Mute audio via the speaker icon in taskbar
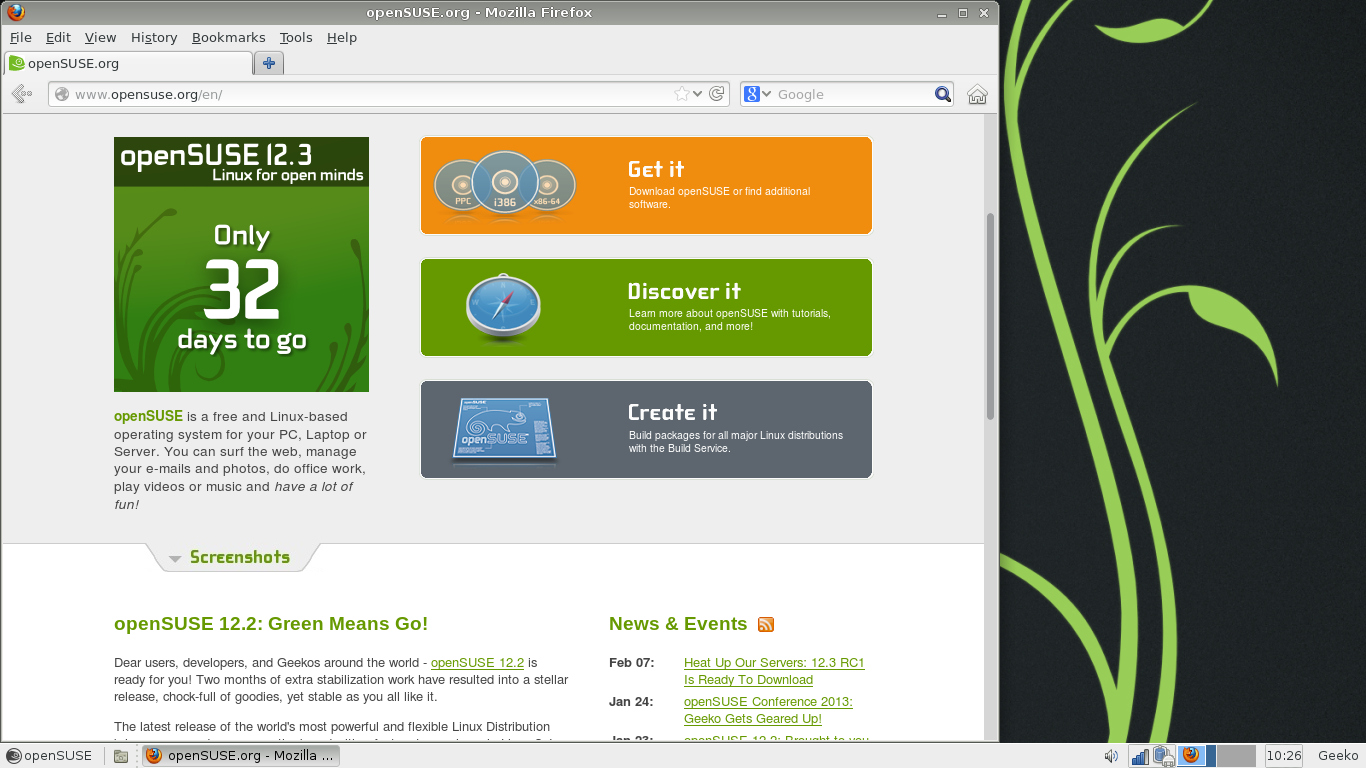This screenshot has width=1366, height=768. (1110, 755)
